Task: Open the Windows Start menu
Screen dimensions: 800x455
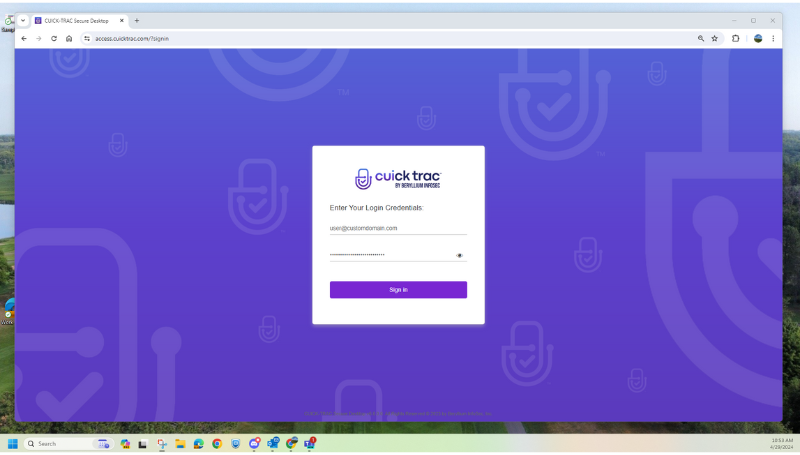Action: 13,444
